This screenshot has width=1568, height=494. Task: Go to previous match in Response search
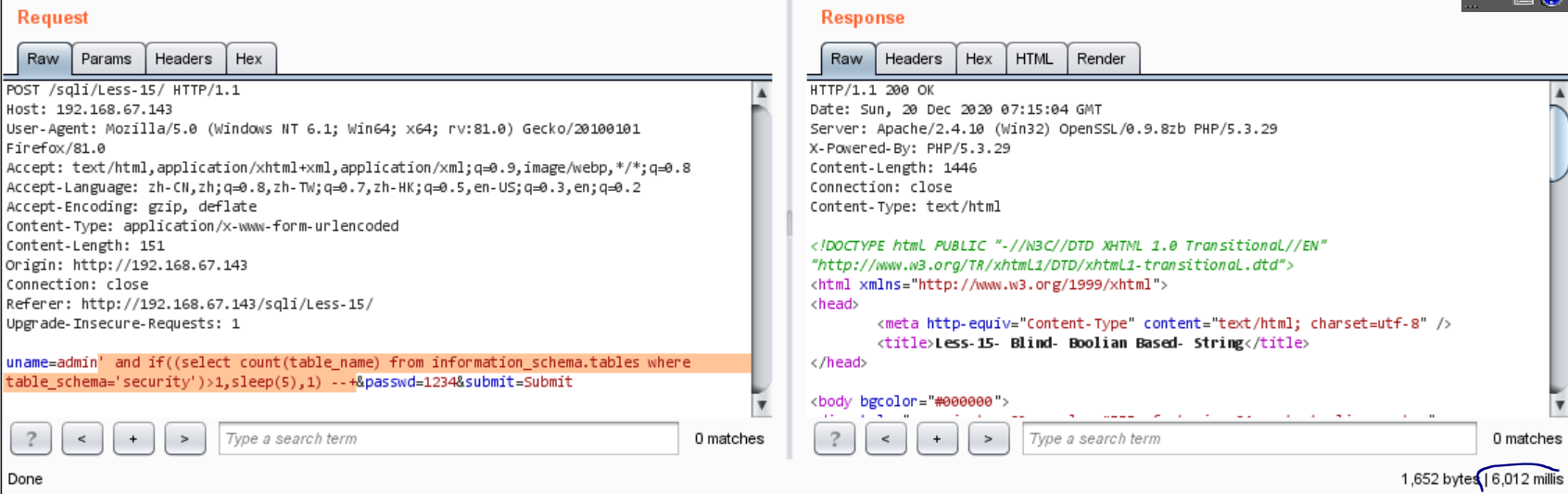(x=886, y=438)
